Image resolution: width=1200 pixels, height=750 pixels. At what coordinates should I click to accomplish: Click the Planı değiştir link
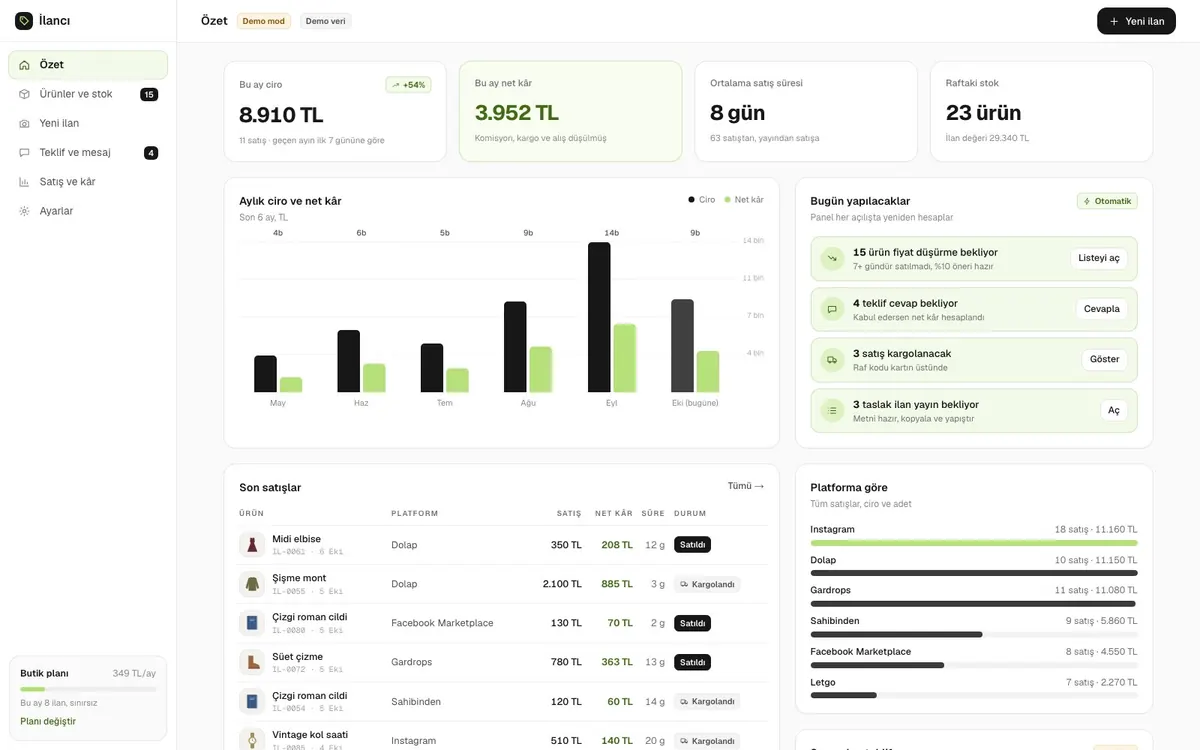click(48, 721)
